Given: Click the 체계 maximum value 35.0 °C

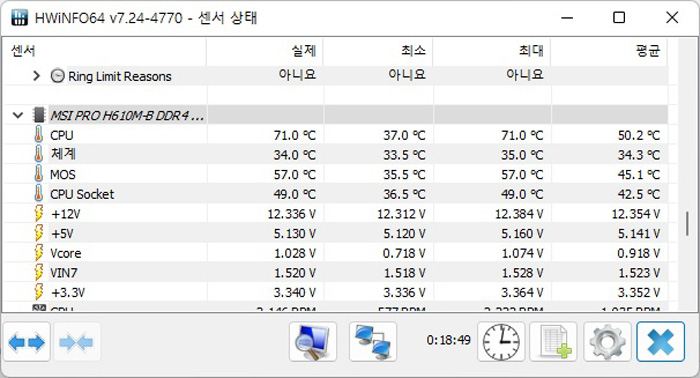Looking at the screenshot, I should click(x=522, y=155).
